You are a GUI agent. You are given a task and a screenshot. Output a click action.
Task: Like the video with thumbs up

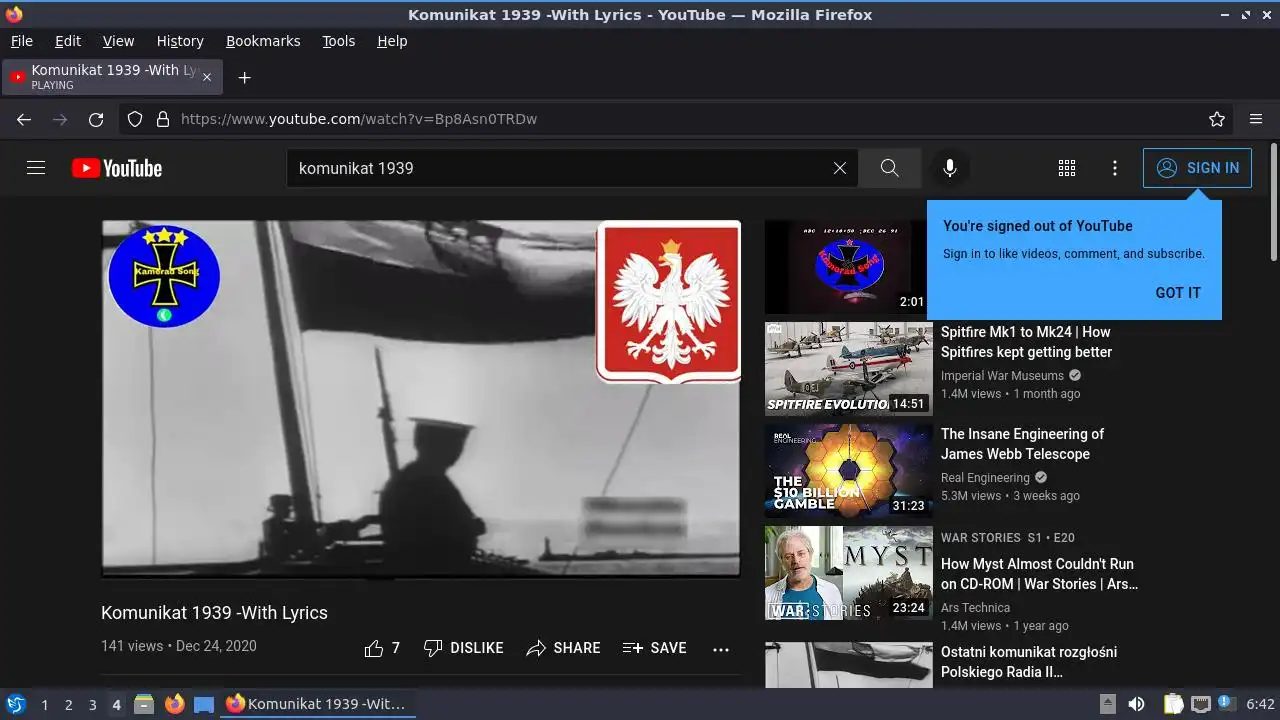[382, 648]
